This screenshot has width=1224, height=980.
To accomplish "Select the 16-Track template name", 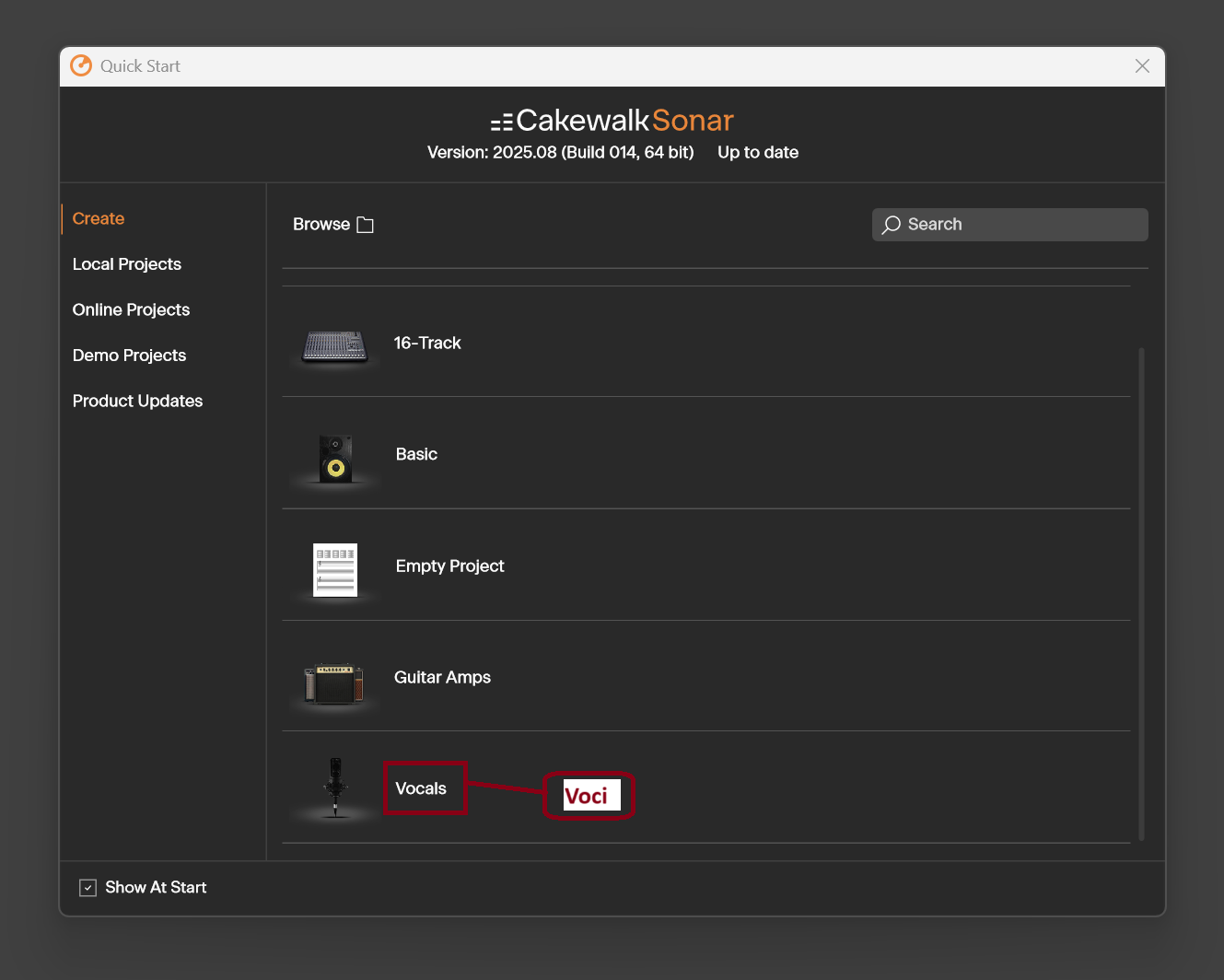I will (427, 343).
